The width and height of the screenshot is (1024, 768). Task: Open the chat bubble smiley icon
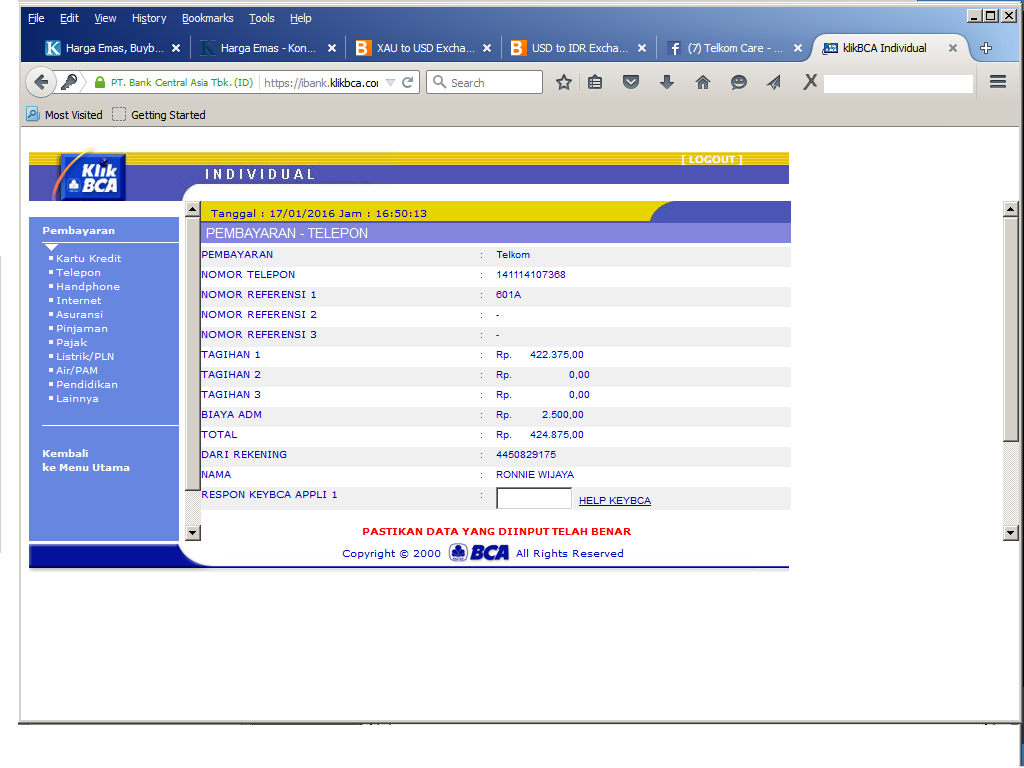pyautogui.click(x=739, y=82)
